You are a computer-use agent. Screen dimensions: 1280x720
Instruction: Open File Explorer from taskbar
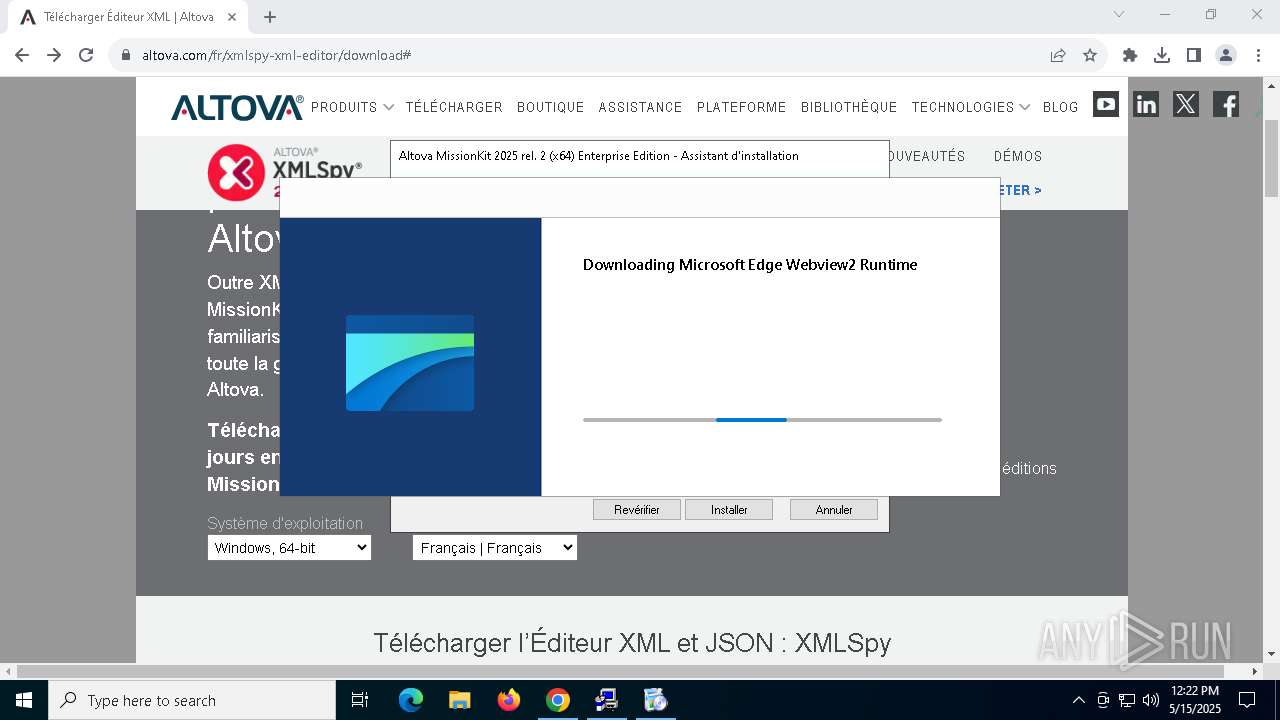pyautogui.click(x=460, y=700)
